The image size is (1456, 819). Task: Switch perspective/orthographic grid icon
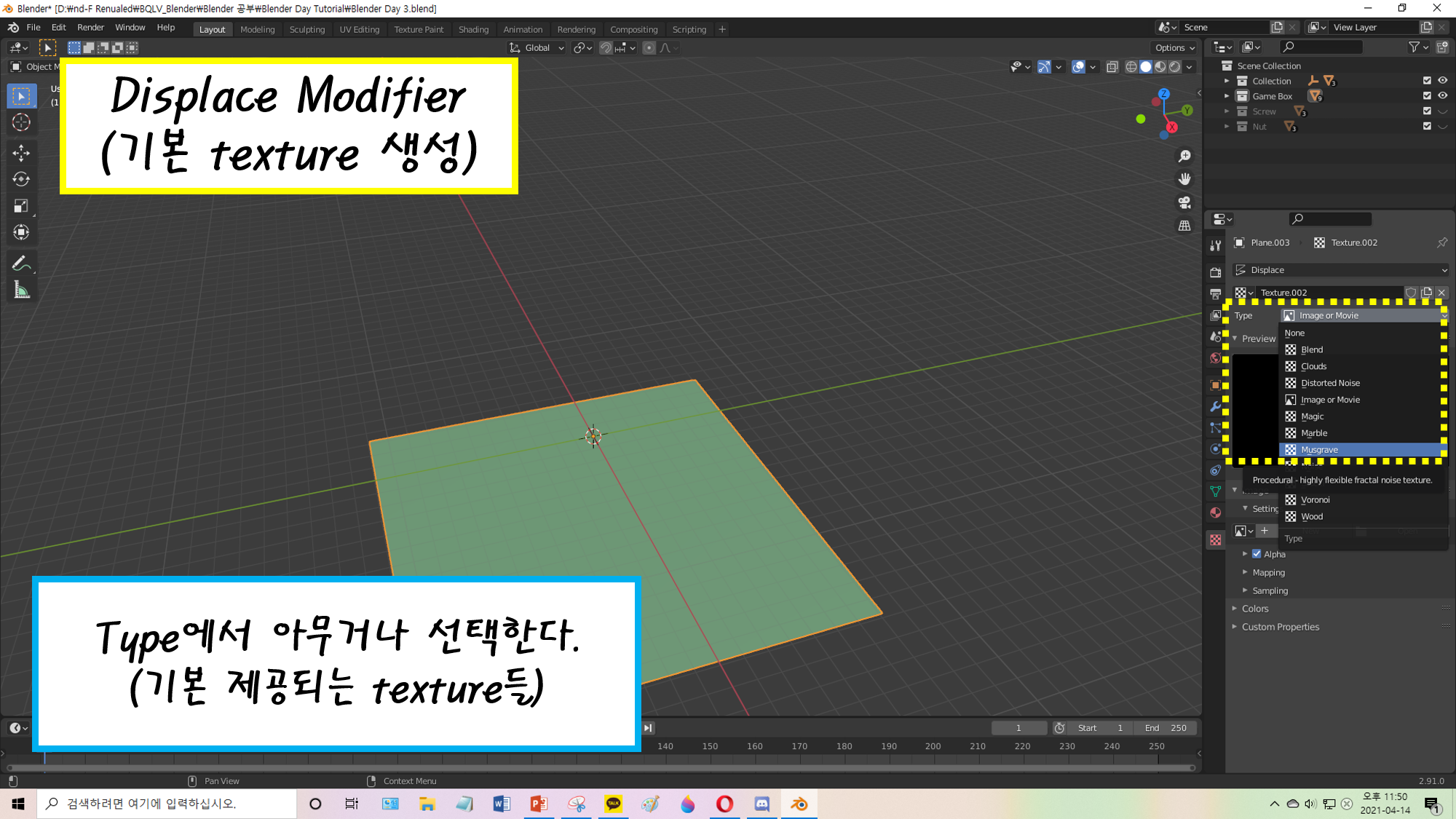pos(1185,226)
